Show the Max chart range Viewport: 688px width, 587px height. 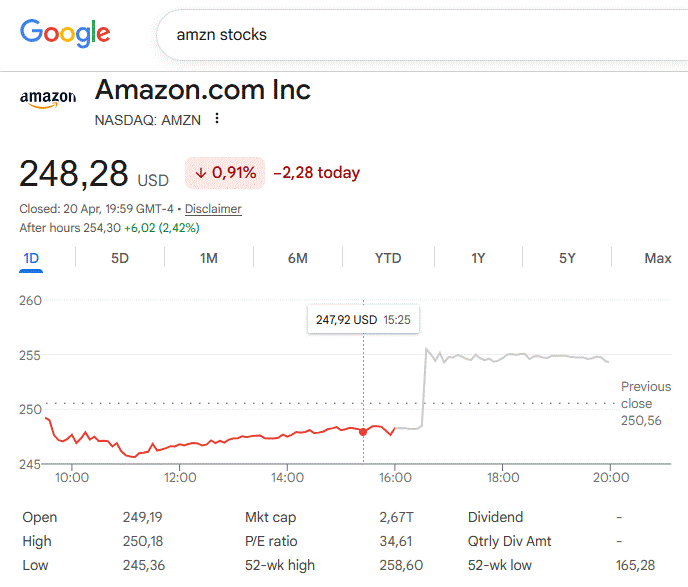pyautogui.click(x=657, y=258)
